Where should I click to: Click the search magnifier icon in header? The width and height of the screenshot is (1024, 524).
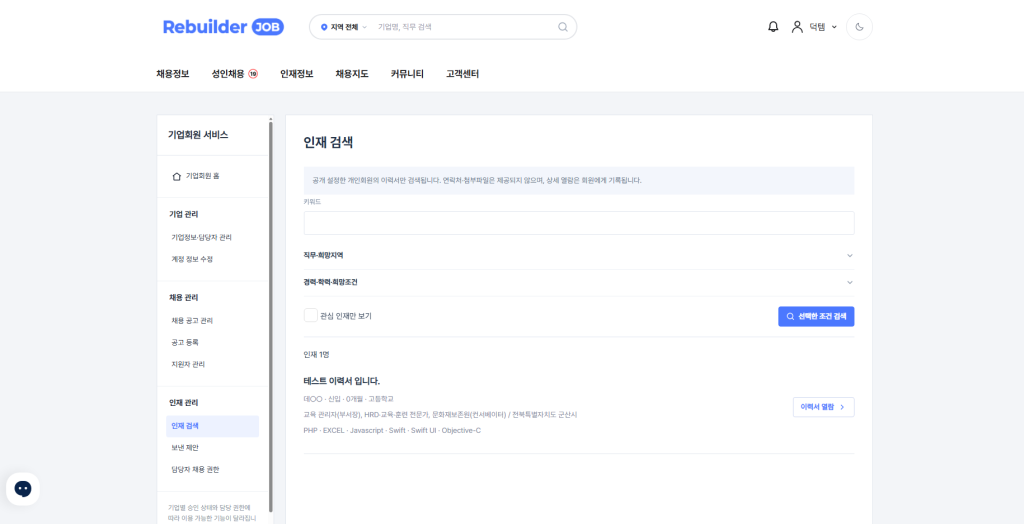click(x=562, y=27)
